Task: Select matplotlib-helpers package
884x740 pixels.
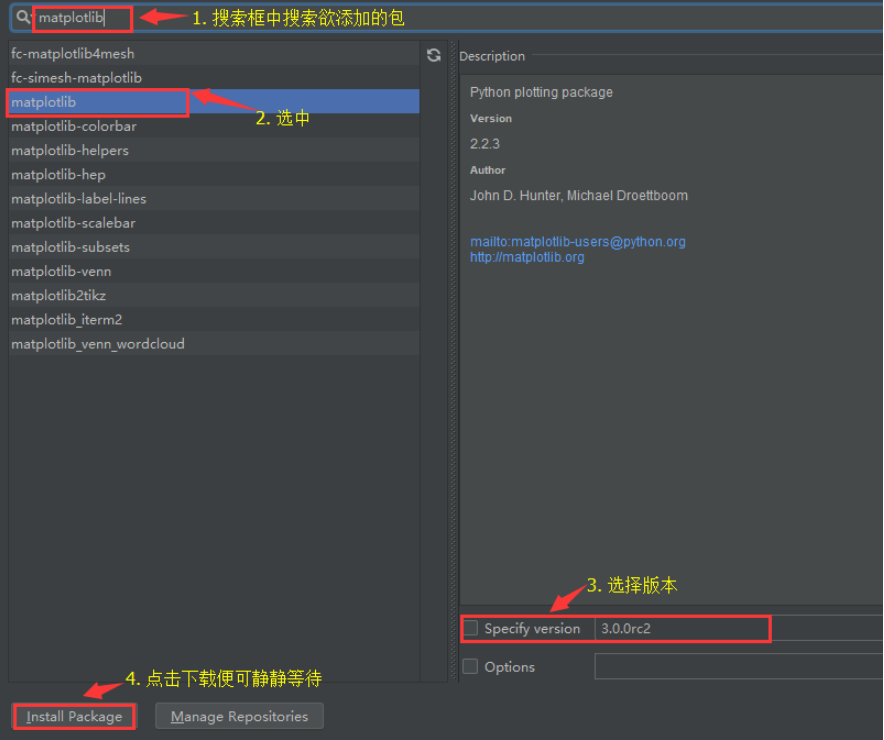Action: coord(214,150)
